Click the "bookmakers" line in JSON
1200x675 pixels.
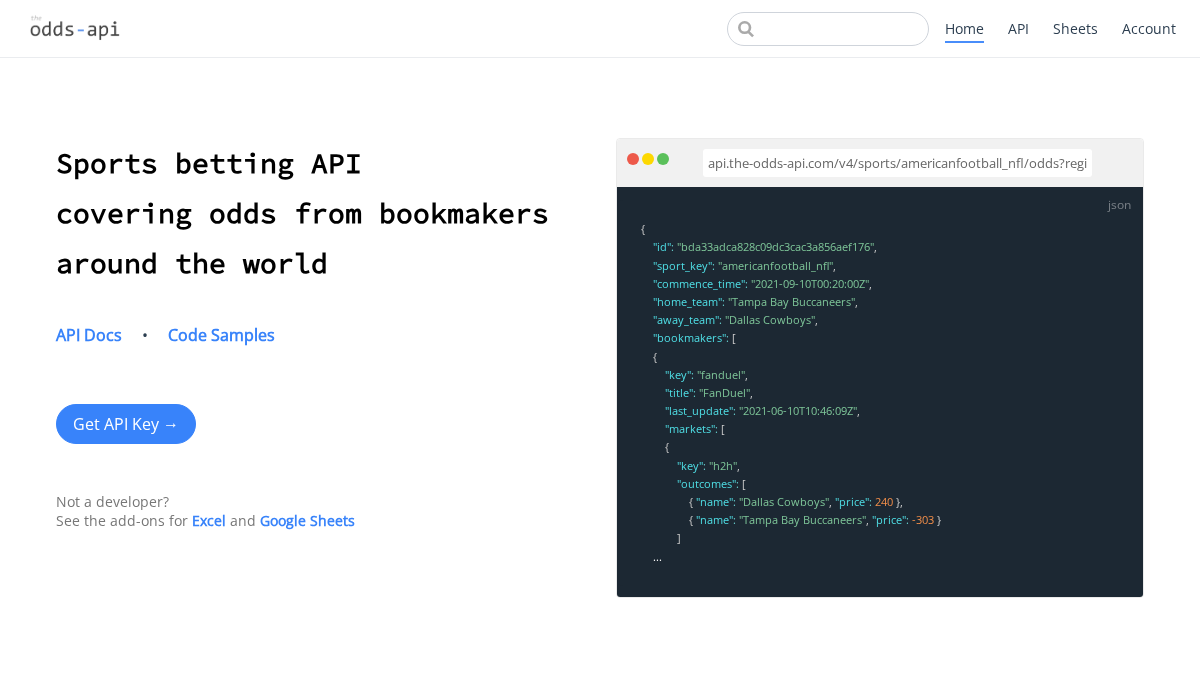click(694, 338)
